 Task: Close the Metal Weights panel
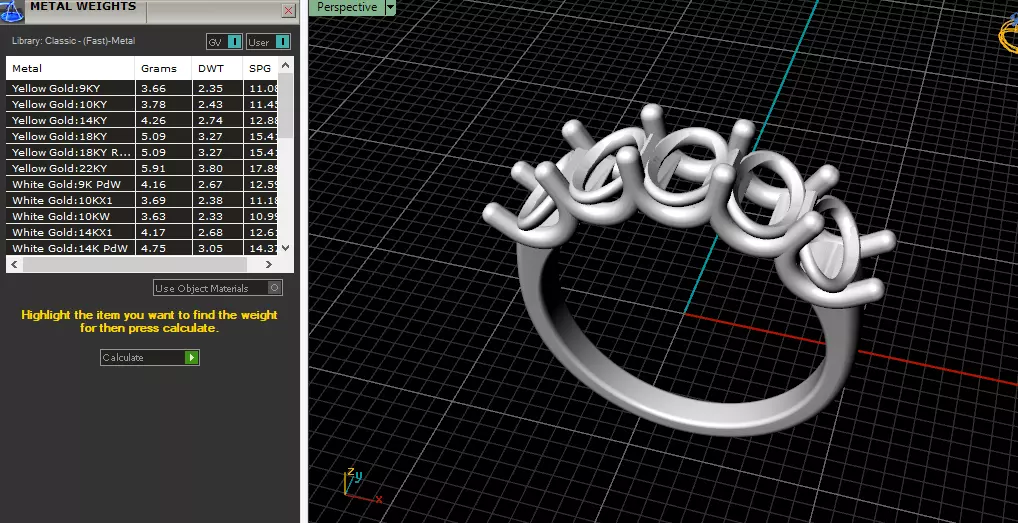tap(288, 10)
